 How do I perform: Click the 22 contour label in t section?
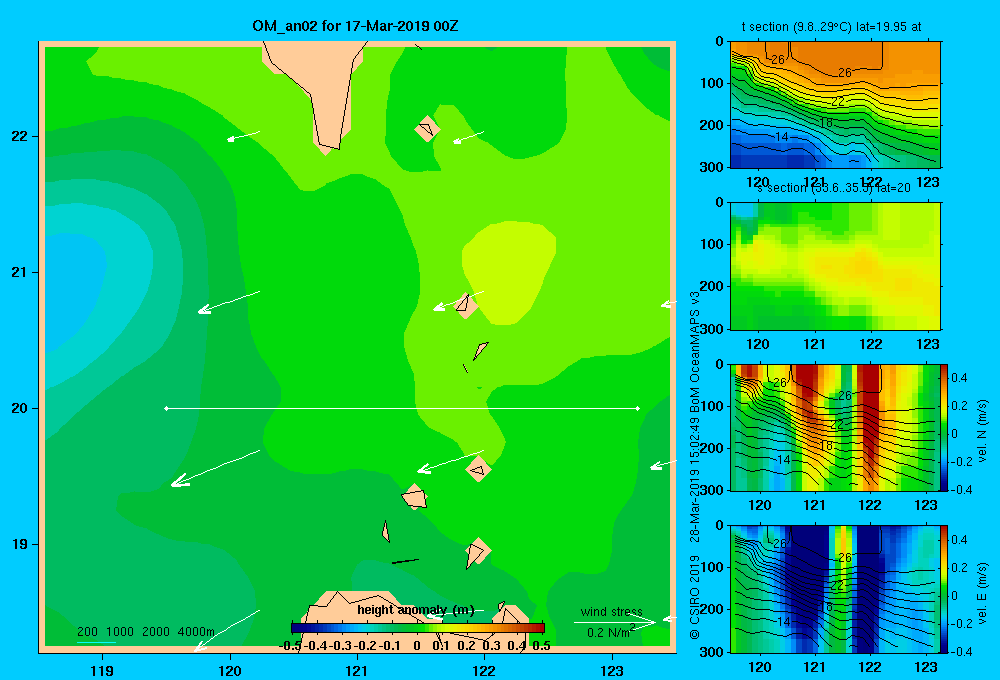click(x=838, y=101)
